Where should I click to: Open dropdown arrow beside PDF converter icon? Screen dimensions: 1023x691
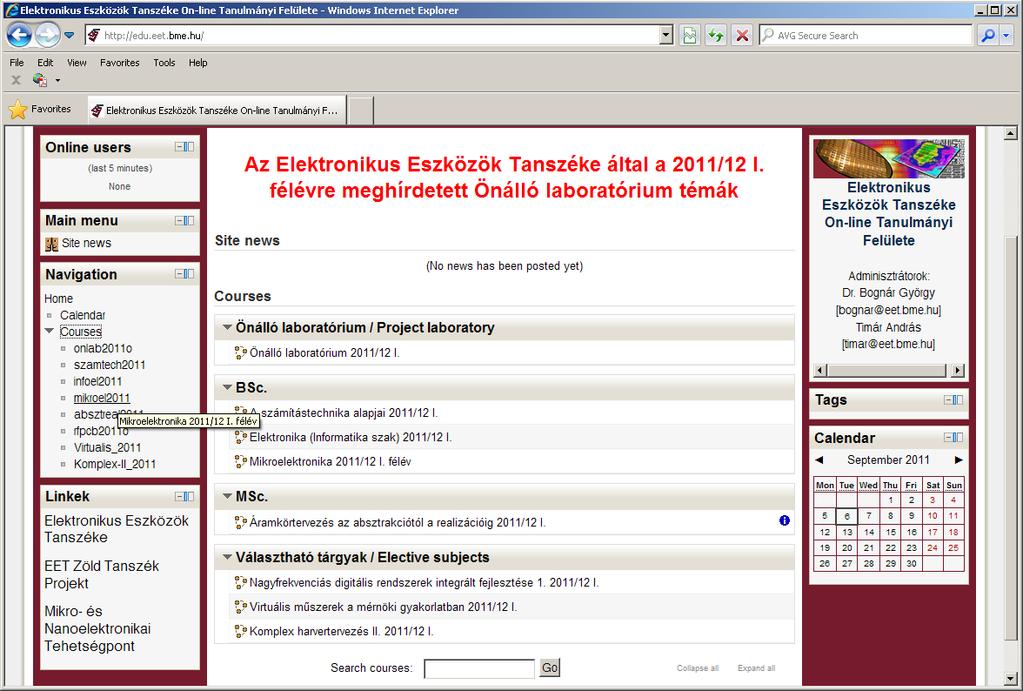[x=57, y=80]
